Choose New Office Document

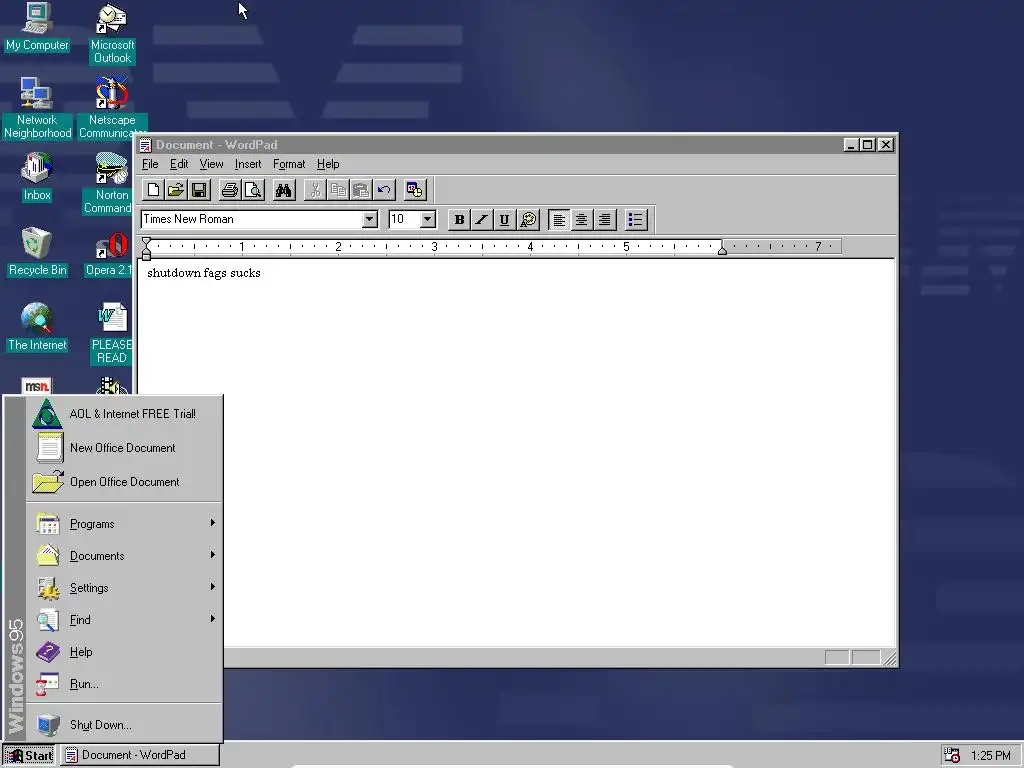(124, 448)
